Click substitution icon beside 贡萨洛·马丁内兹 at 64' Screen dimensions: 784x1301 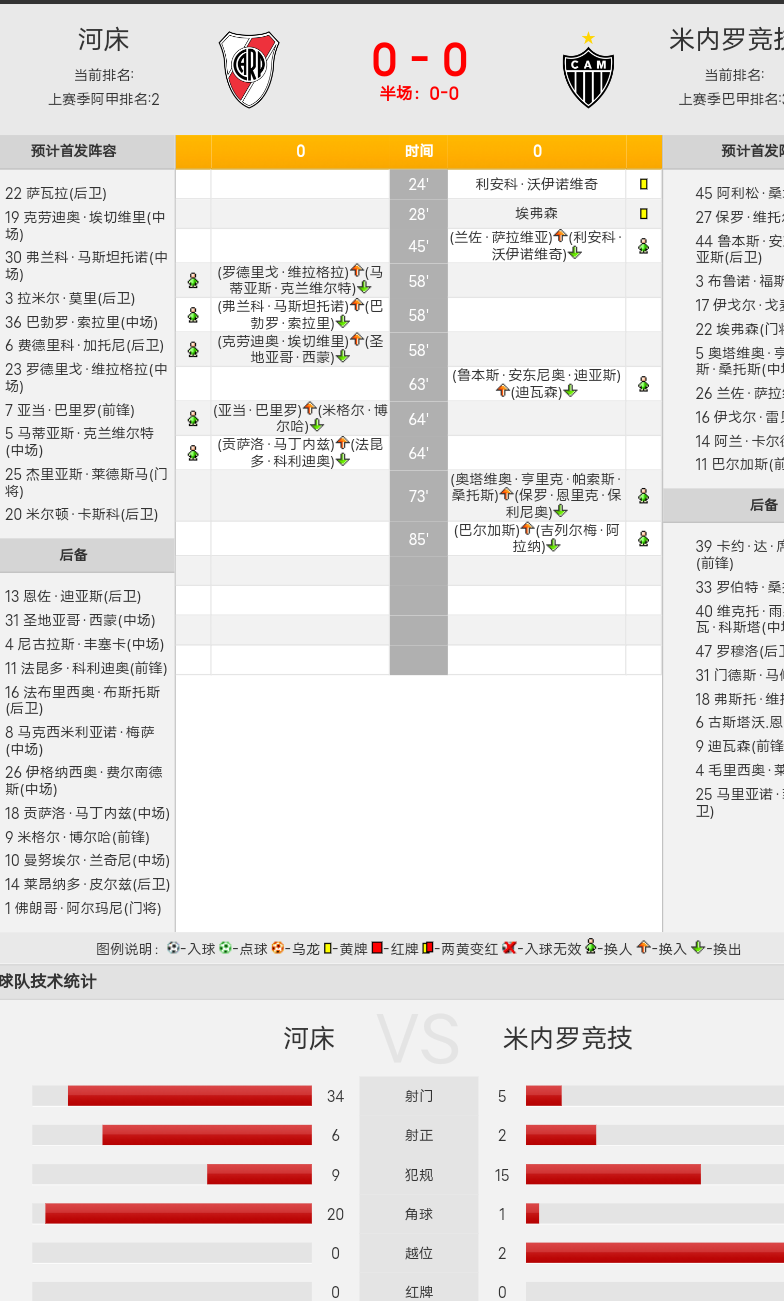(x=193, y=452)
